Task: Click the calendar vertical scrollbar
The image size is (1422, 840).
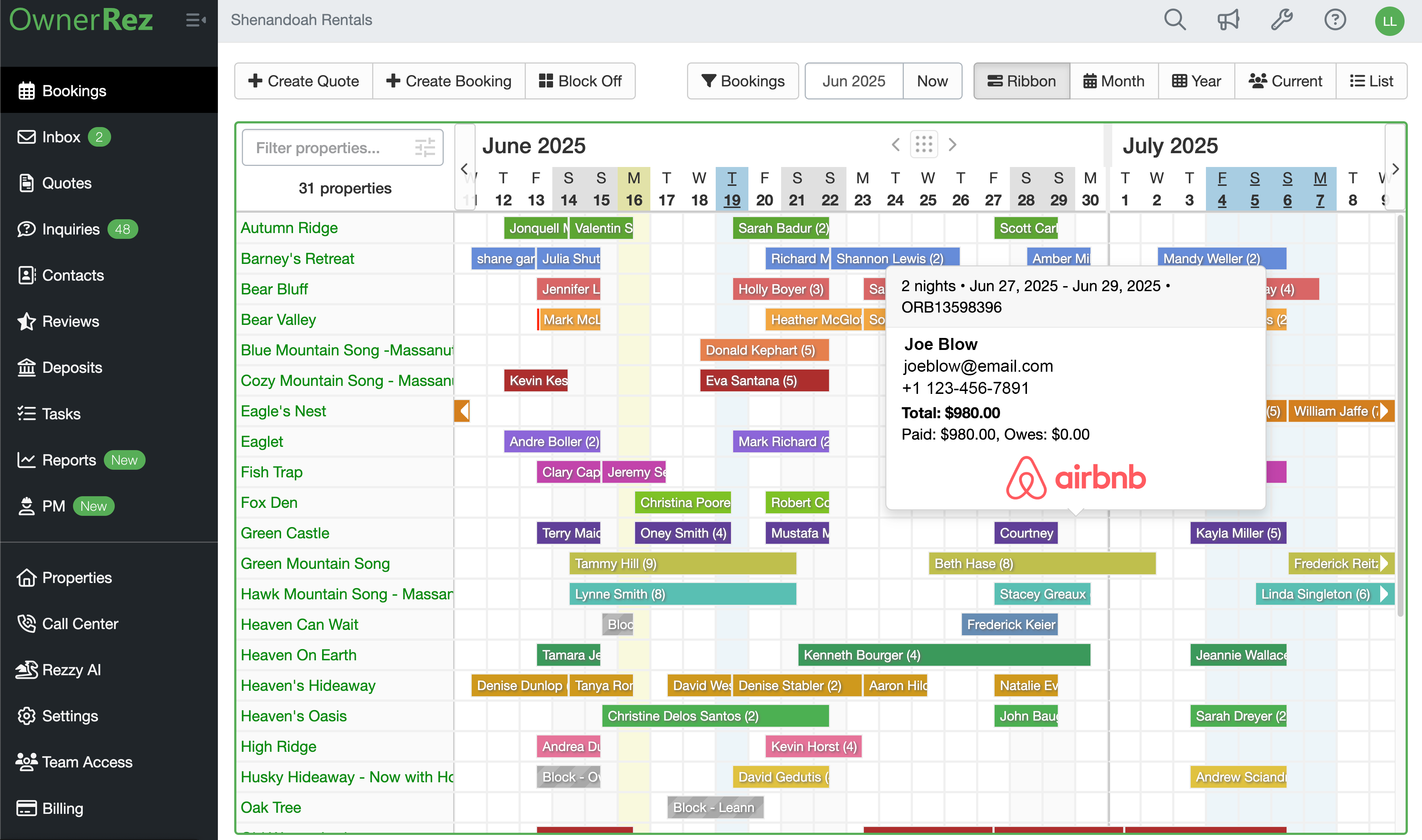Action: coord(1401,416)
